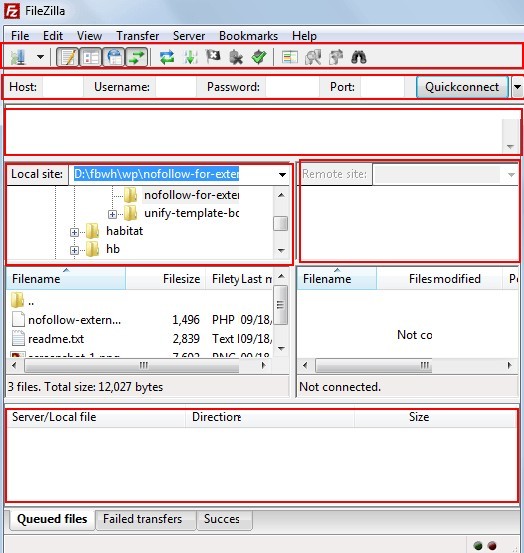Viewport: 524px width, 553px height.
Task: Click green activity indicator light
Action: [x=478, y=546]
